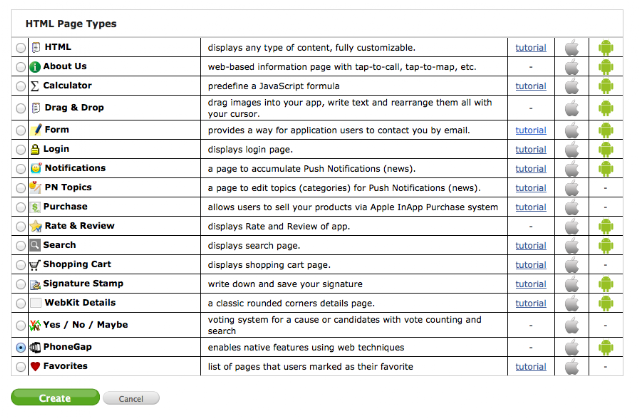Open the tutorial link for Calculator
Screen dimensions: 640x419
pos(531,86)
